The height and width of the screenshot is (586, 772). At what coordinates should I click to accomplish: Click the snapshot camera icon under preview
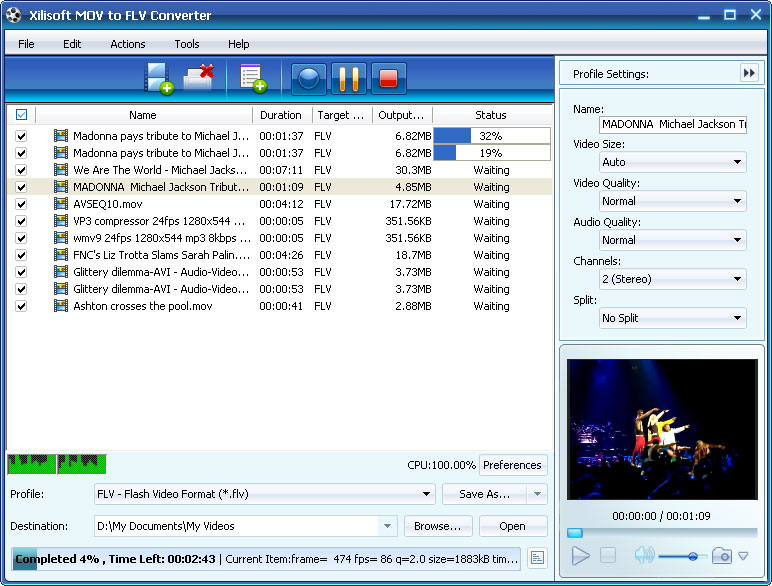[722, 556]
